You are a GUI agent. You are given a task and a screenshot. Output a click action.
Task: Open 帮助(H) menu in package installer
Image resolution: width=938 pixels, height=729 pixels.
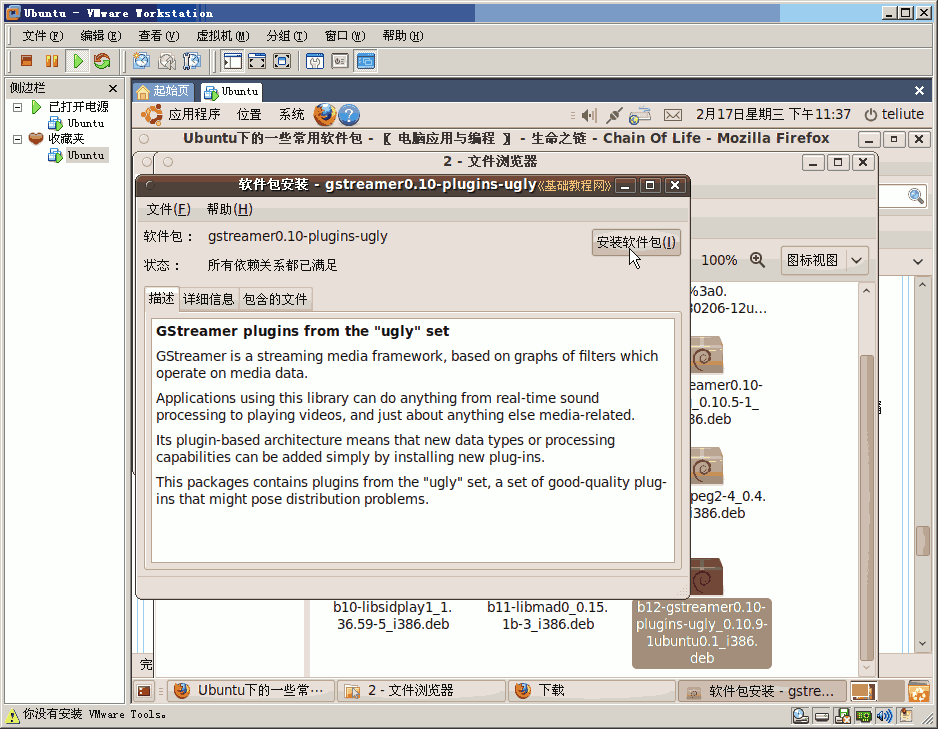point(230,209)
